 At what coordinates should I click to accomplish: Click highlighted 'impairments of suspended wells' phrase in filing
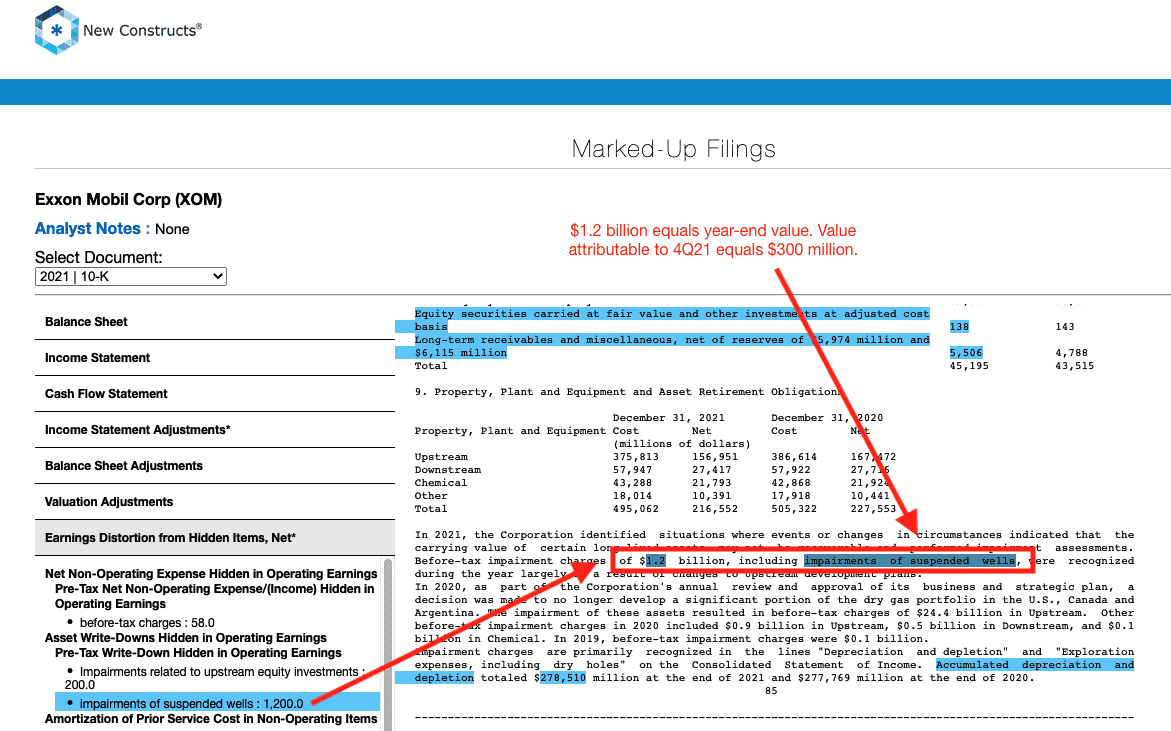(910, 561)
